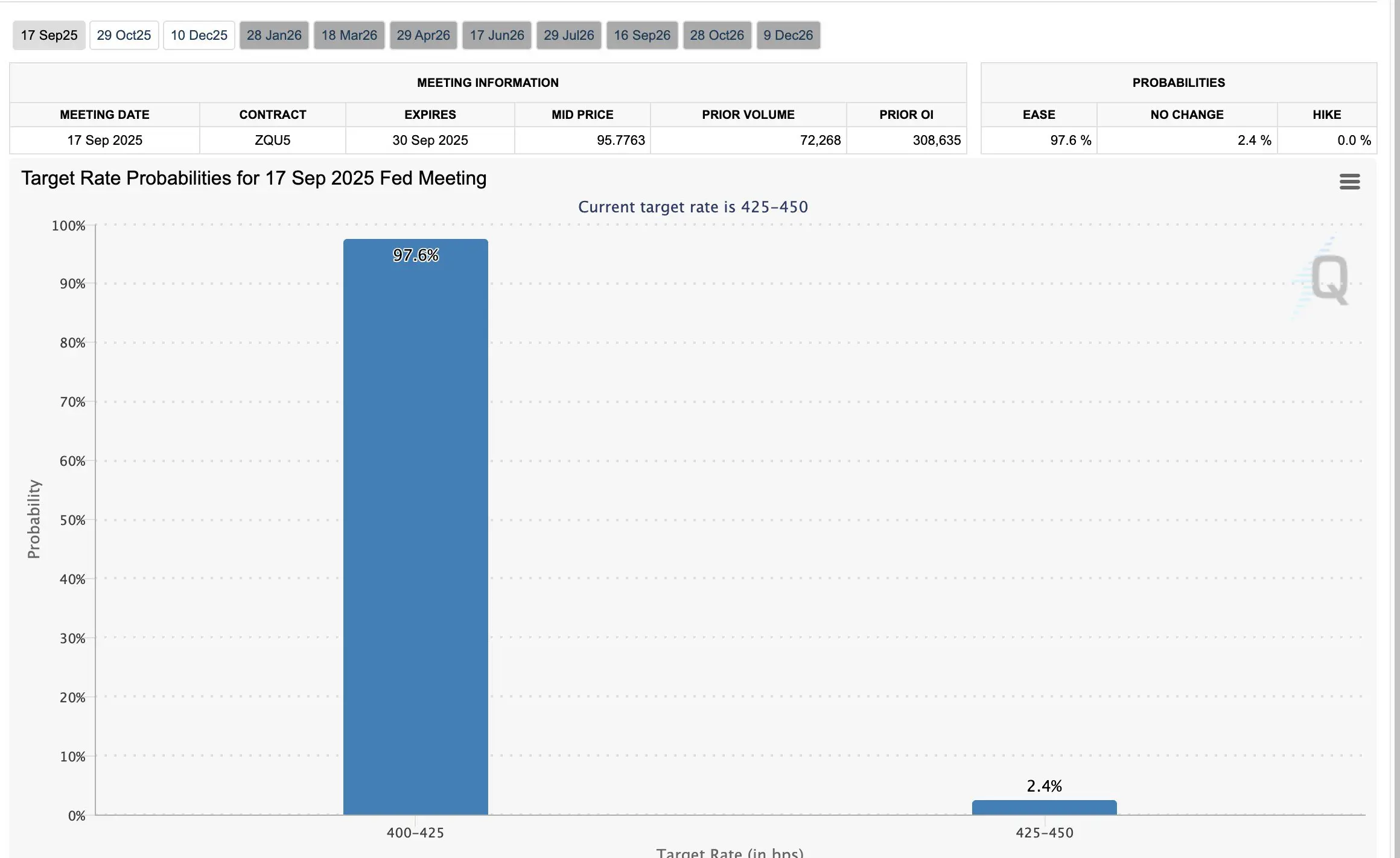This screenshot has height=858, width=1400.
Task: Select the 16 Sep26 meeting tab
Action: pos(642,35)
